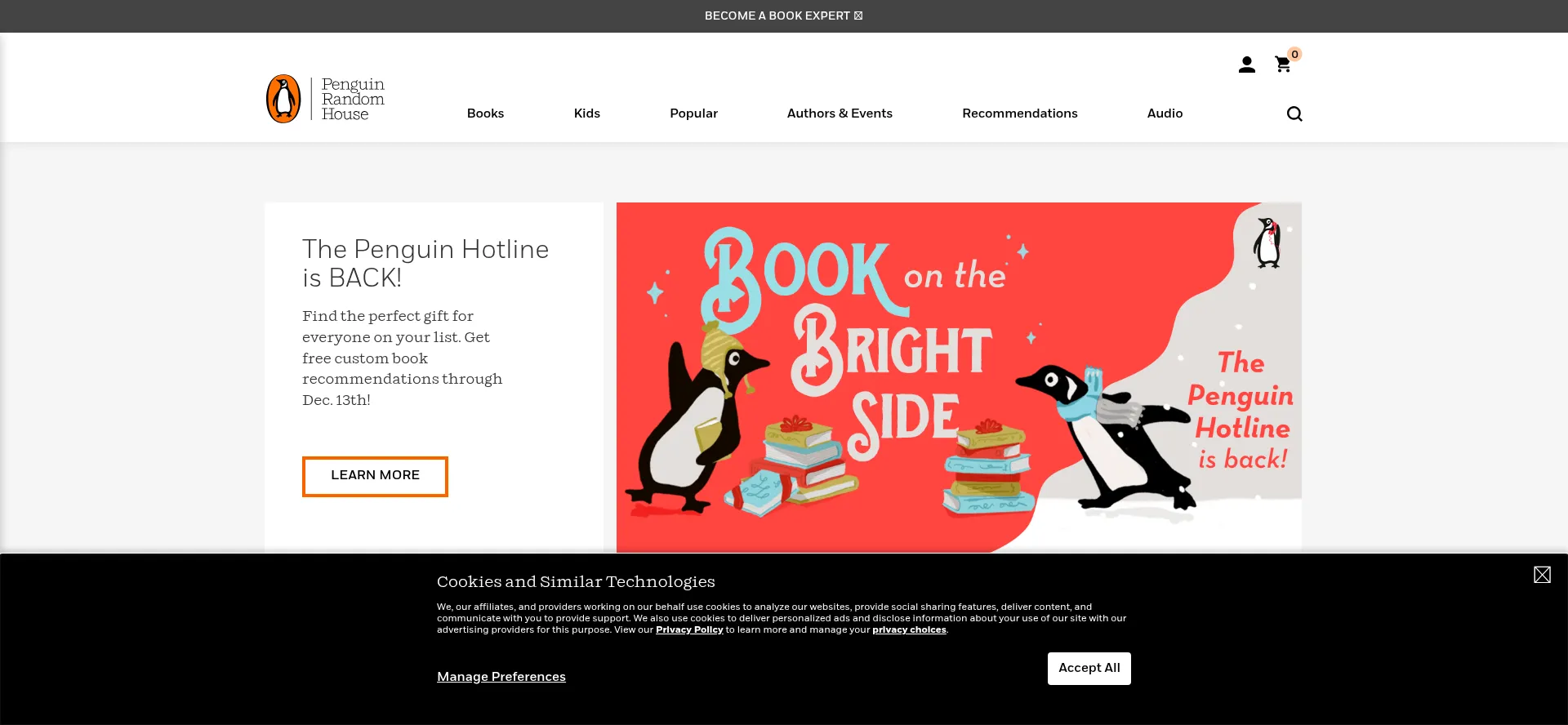Expand the Popular navigation menu

pos(693,113)
